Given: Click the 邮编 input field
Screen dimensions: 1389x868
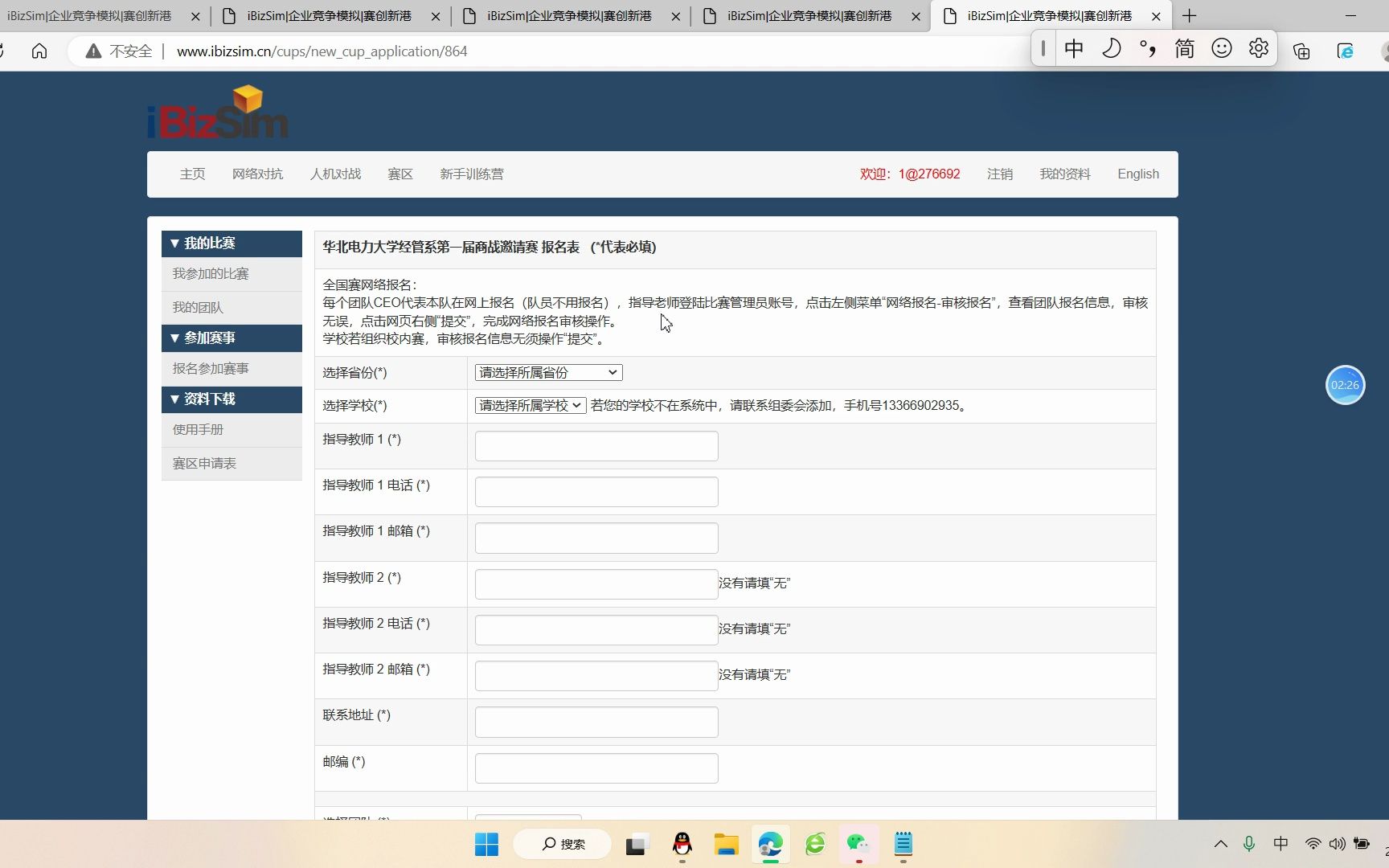Looking at the screenshot, I should (x=596, y=768).
